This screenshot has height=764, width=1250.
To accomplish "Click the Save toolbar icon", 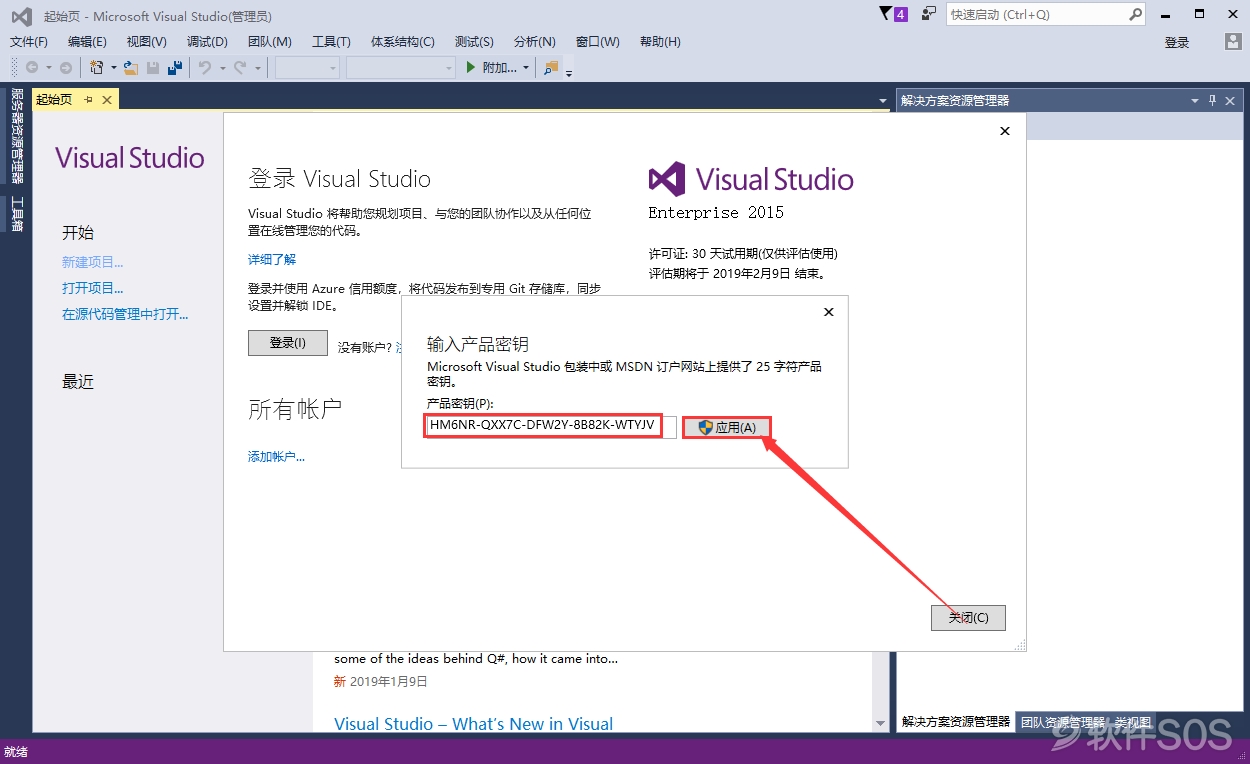I will click(x=153, y=68).
